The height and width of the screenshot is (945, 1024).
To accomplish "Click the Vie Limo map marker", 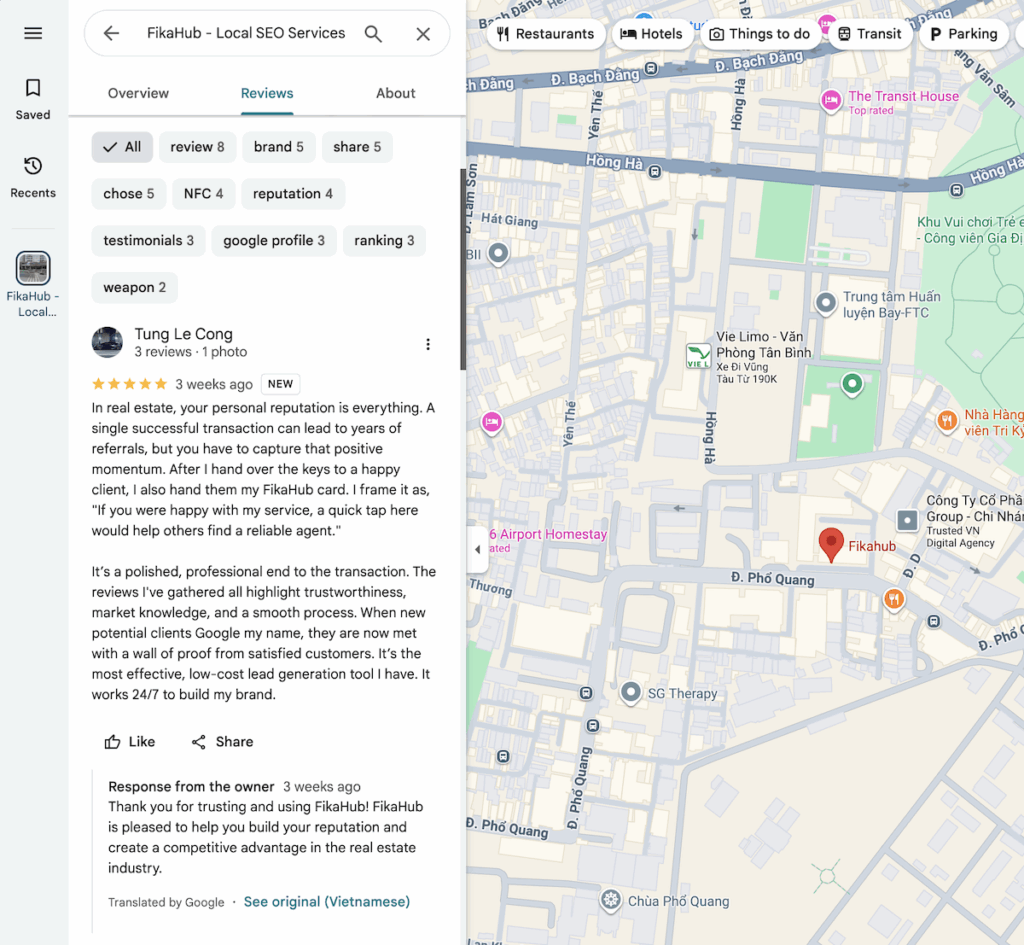I will [698, 356].
